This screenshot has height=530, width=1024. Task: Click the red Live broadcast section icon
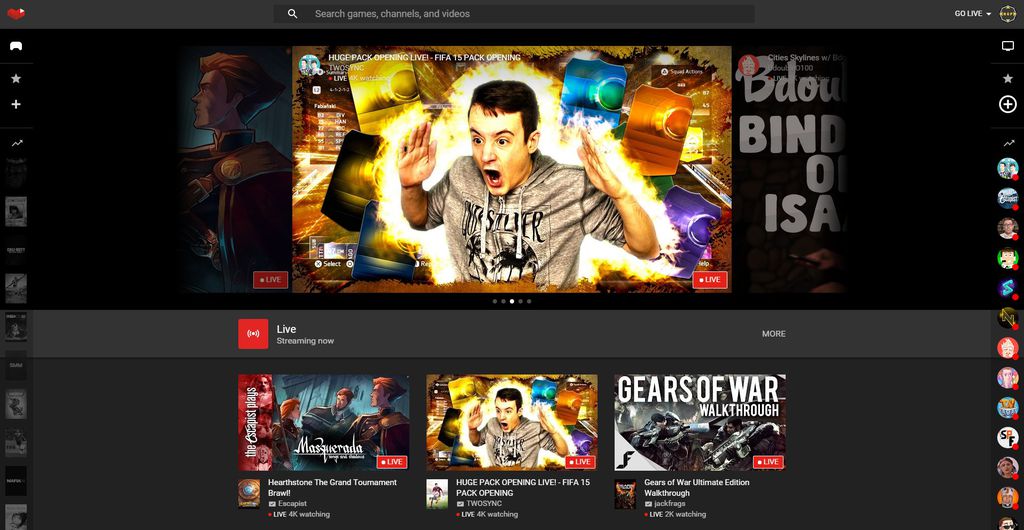(x=253, y=334)
